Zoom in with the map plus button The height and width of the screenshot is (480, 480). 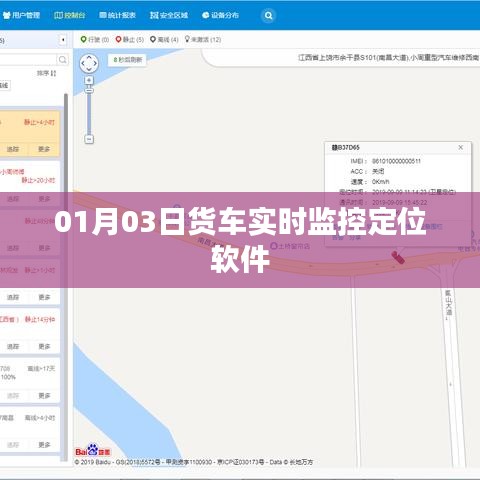pyautogui.click(x=89, y=80)
